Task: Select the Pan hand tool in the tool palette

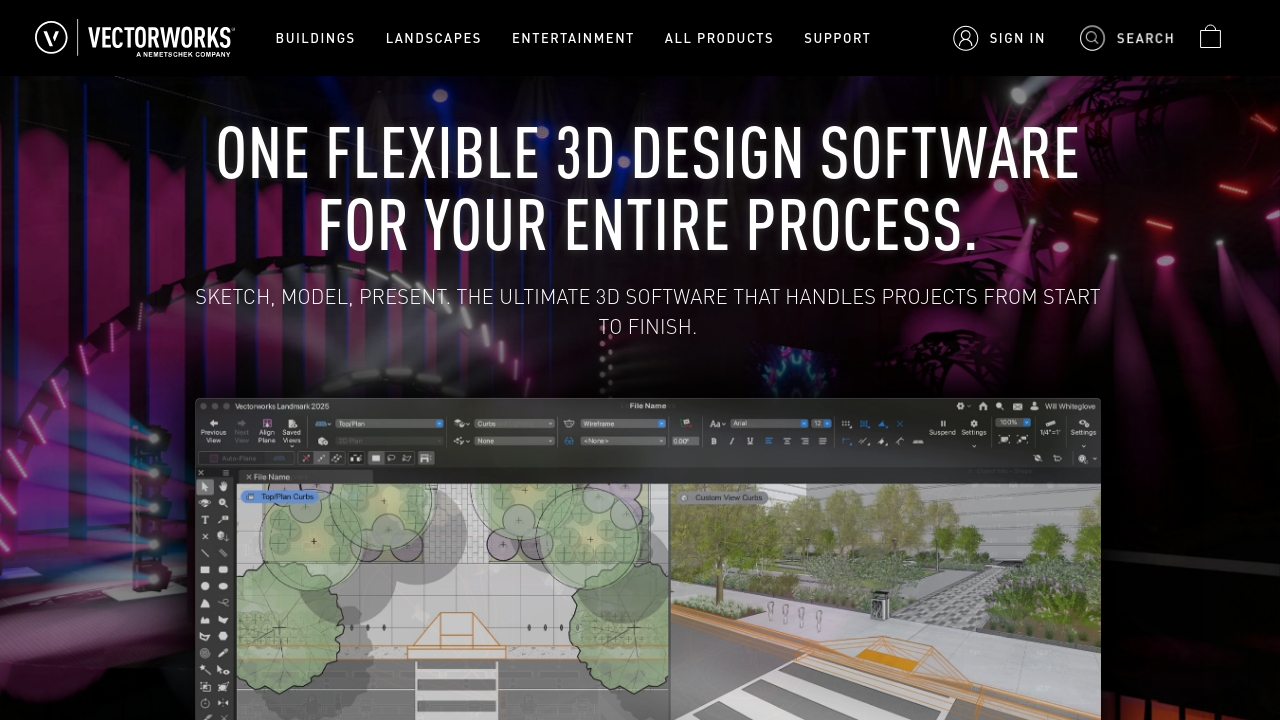Action: (223, 487)
